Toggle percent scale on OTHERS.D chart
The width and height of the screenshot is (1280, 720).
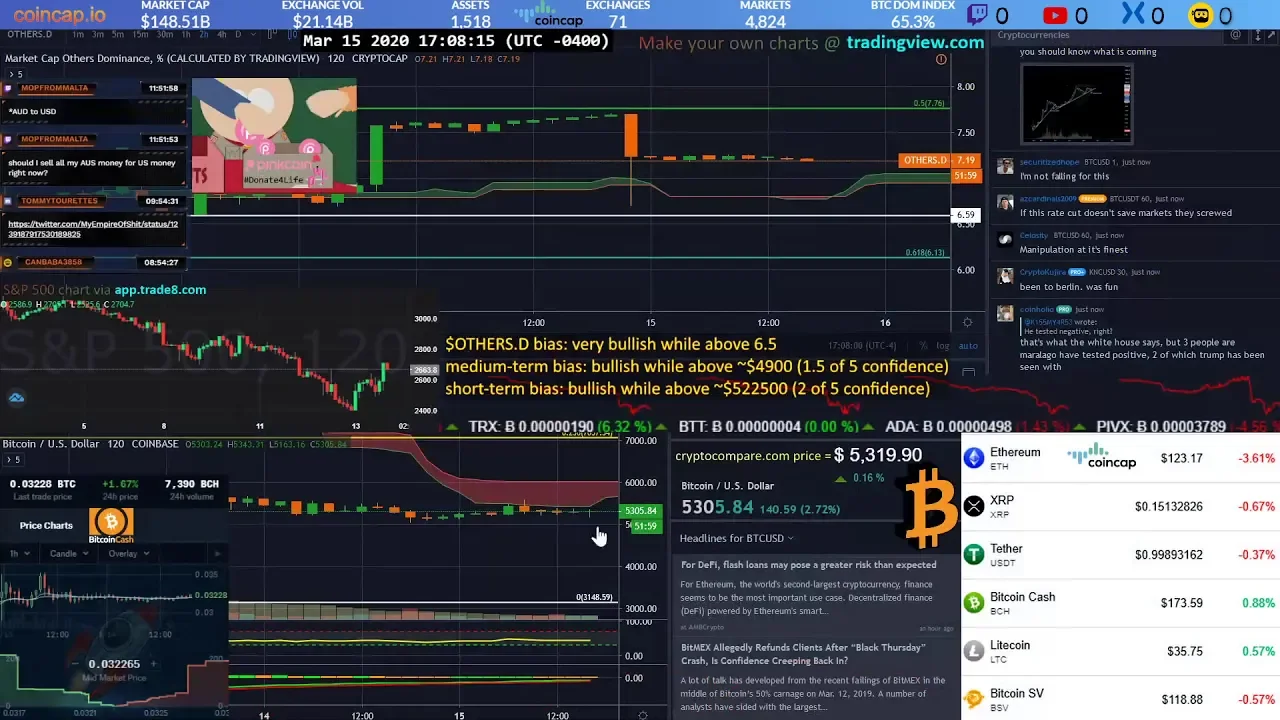pos(922,346)
